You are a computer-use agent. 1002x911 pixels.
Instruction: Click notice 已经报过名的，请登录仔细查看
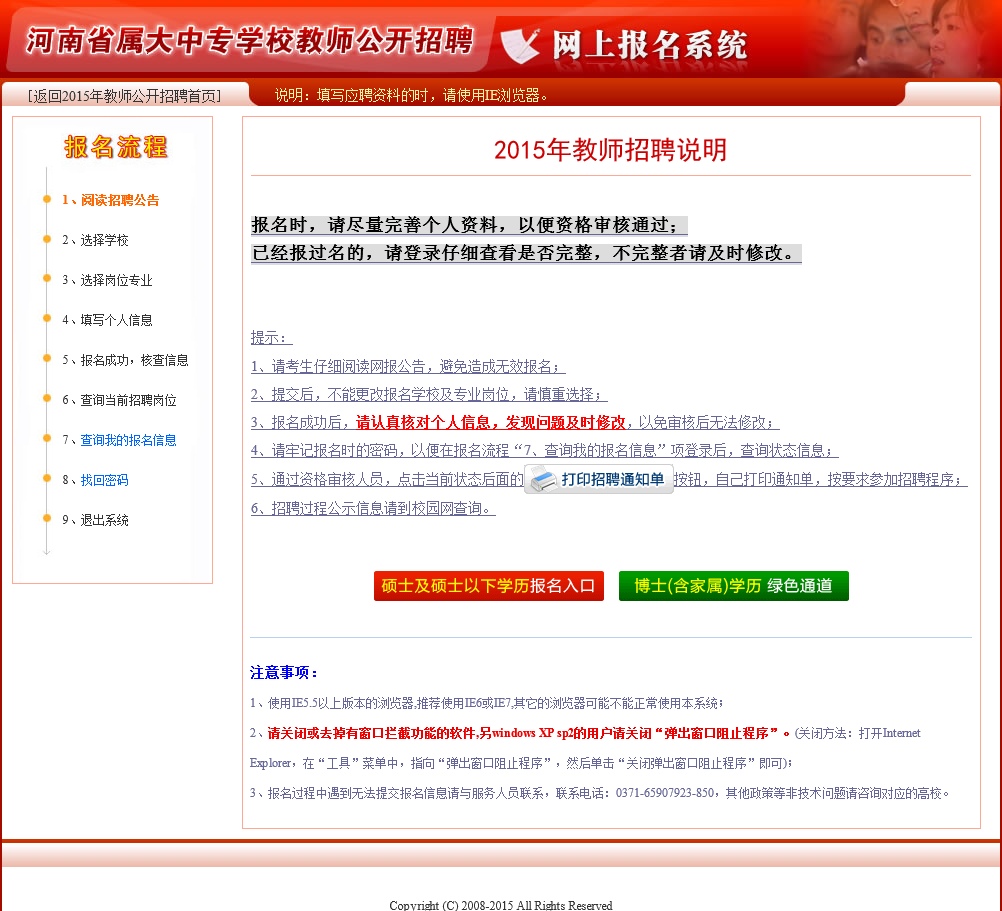click(526, 253)
